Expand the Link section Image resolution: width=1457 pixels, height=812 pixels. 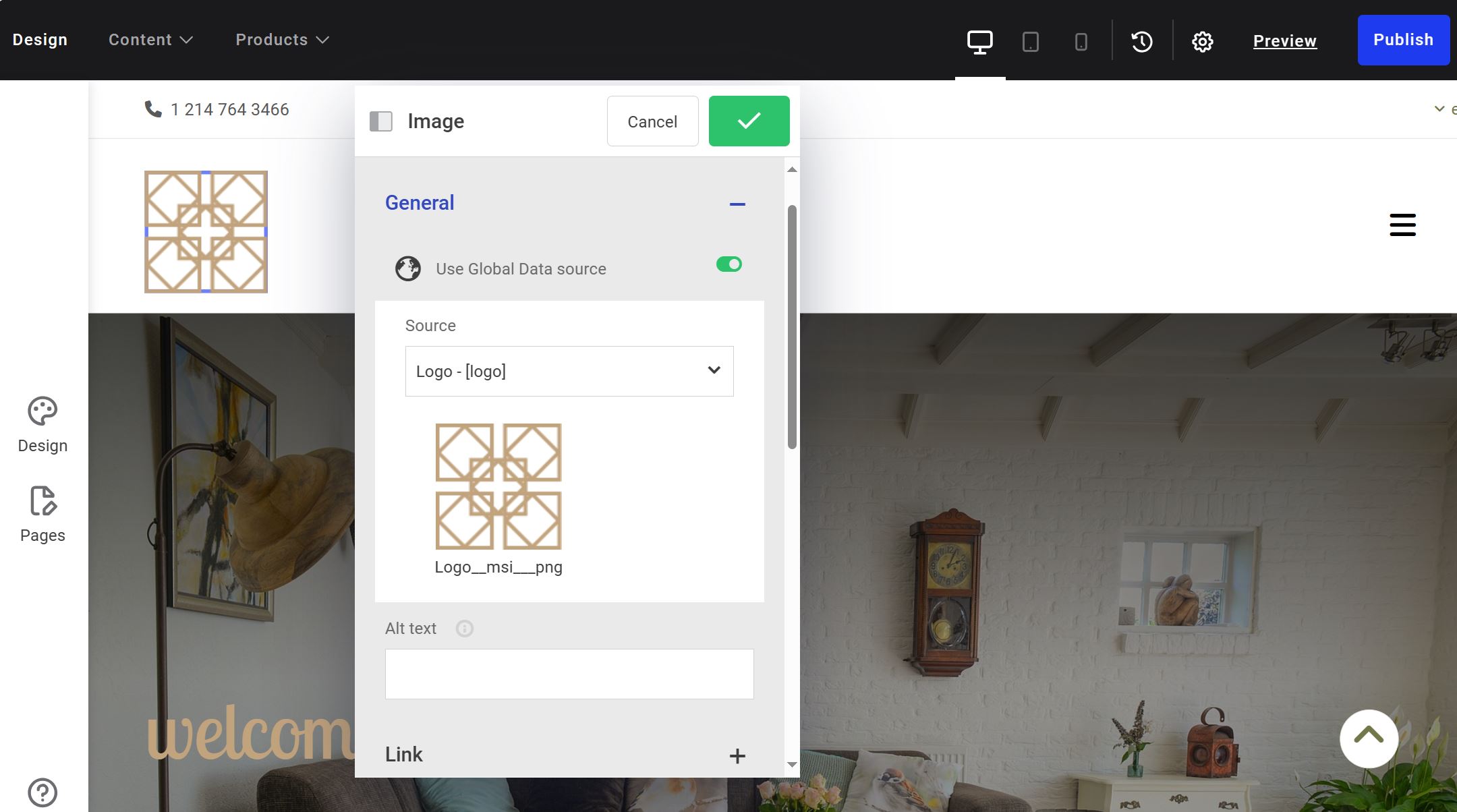click(737, 755)
